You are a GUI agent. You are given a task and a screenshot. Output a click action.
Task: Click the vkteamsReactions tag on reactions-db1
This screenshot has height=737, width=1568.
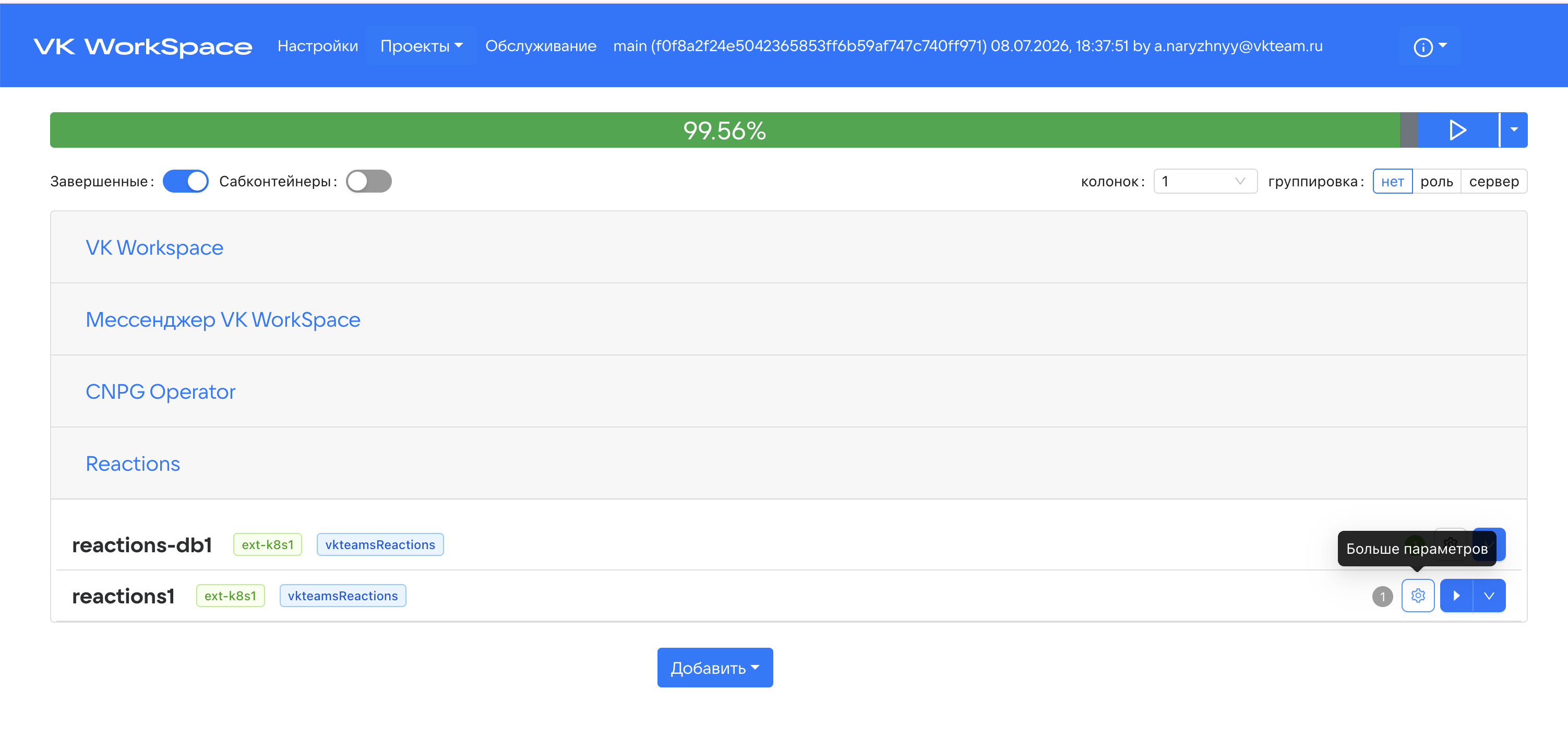click(380, 544)
